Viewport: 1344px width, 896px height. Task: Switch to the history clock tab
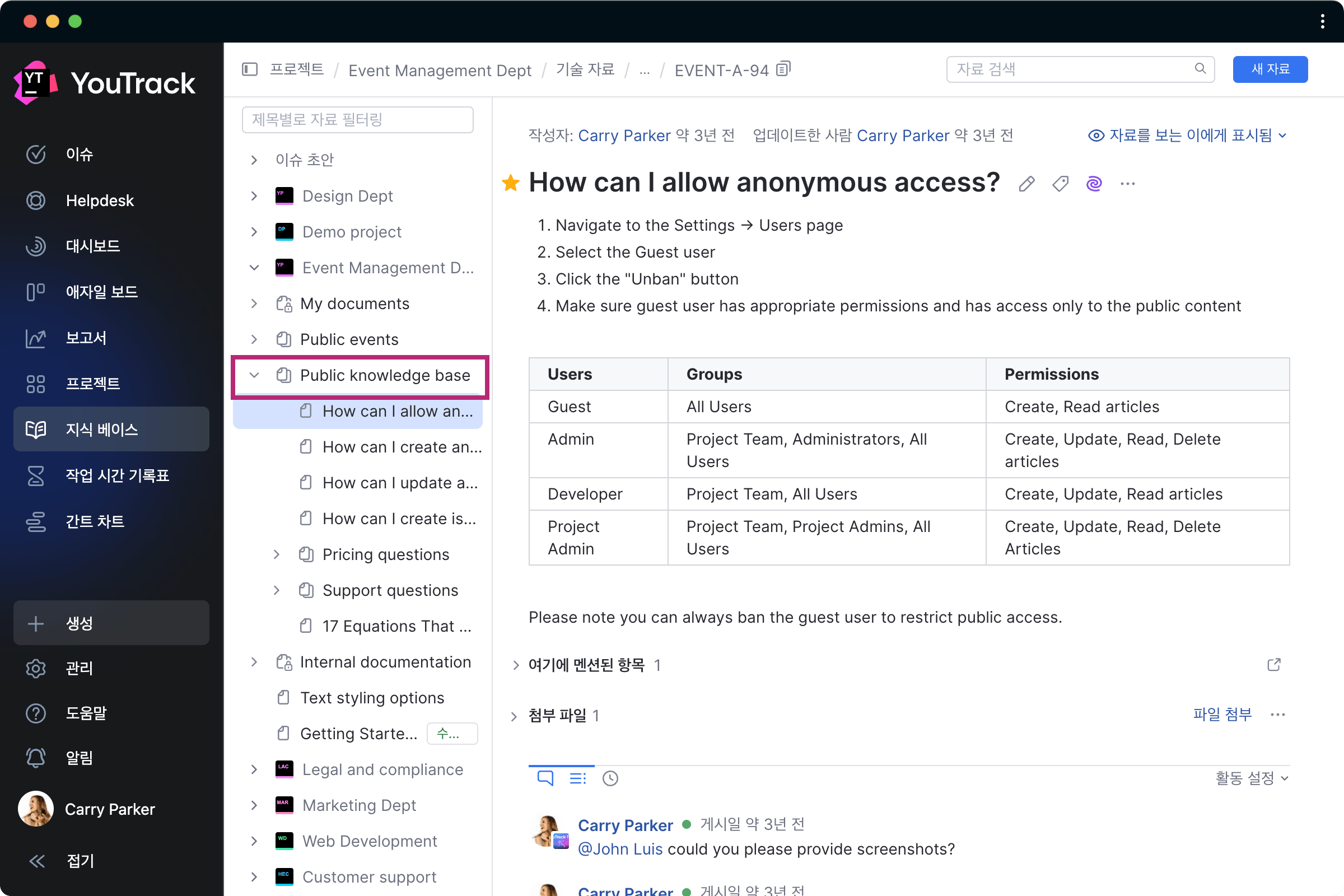[x=610, y=778]
